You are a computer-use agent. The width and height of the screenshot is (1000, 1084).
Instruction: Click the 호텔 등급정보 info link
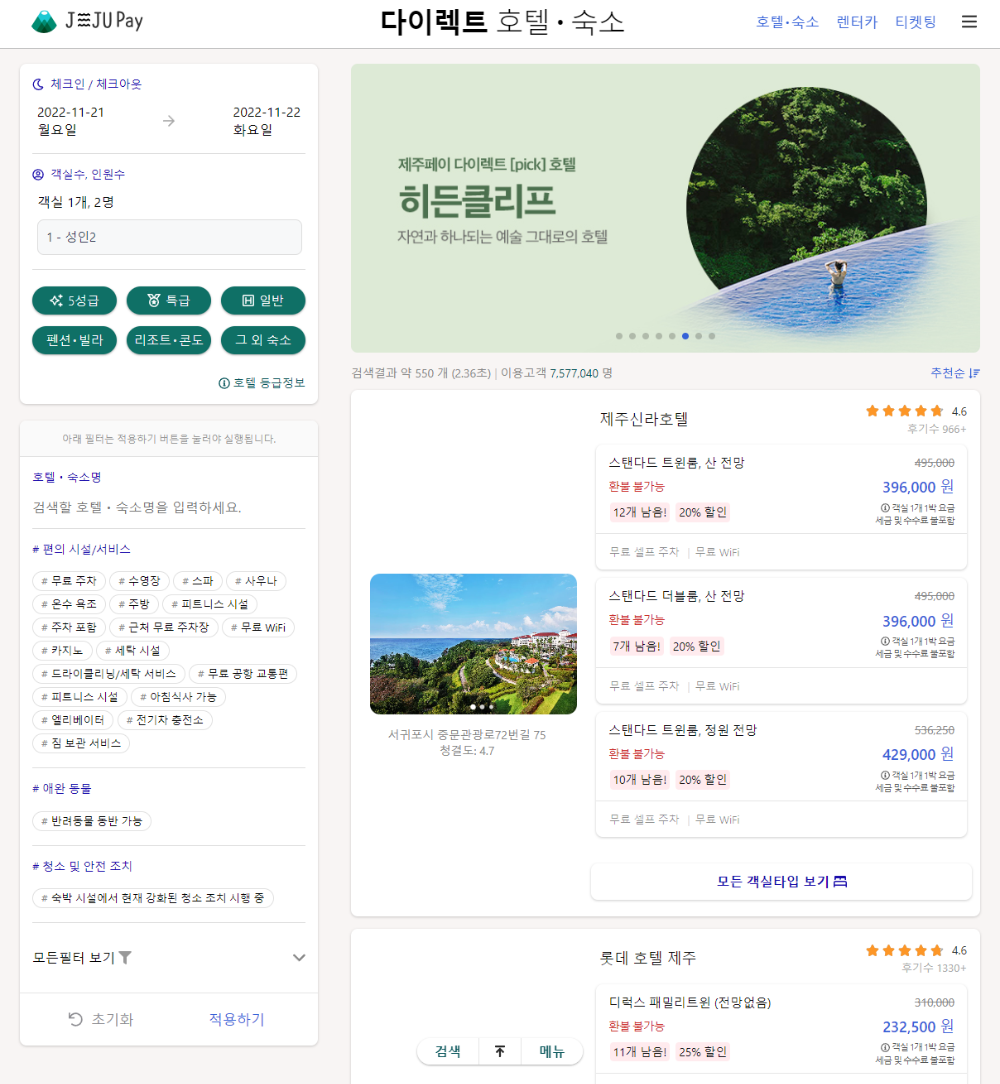(x=261, y=383)
